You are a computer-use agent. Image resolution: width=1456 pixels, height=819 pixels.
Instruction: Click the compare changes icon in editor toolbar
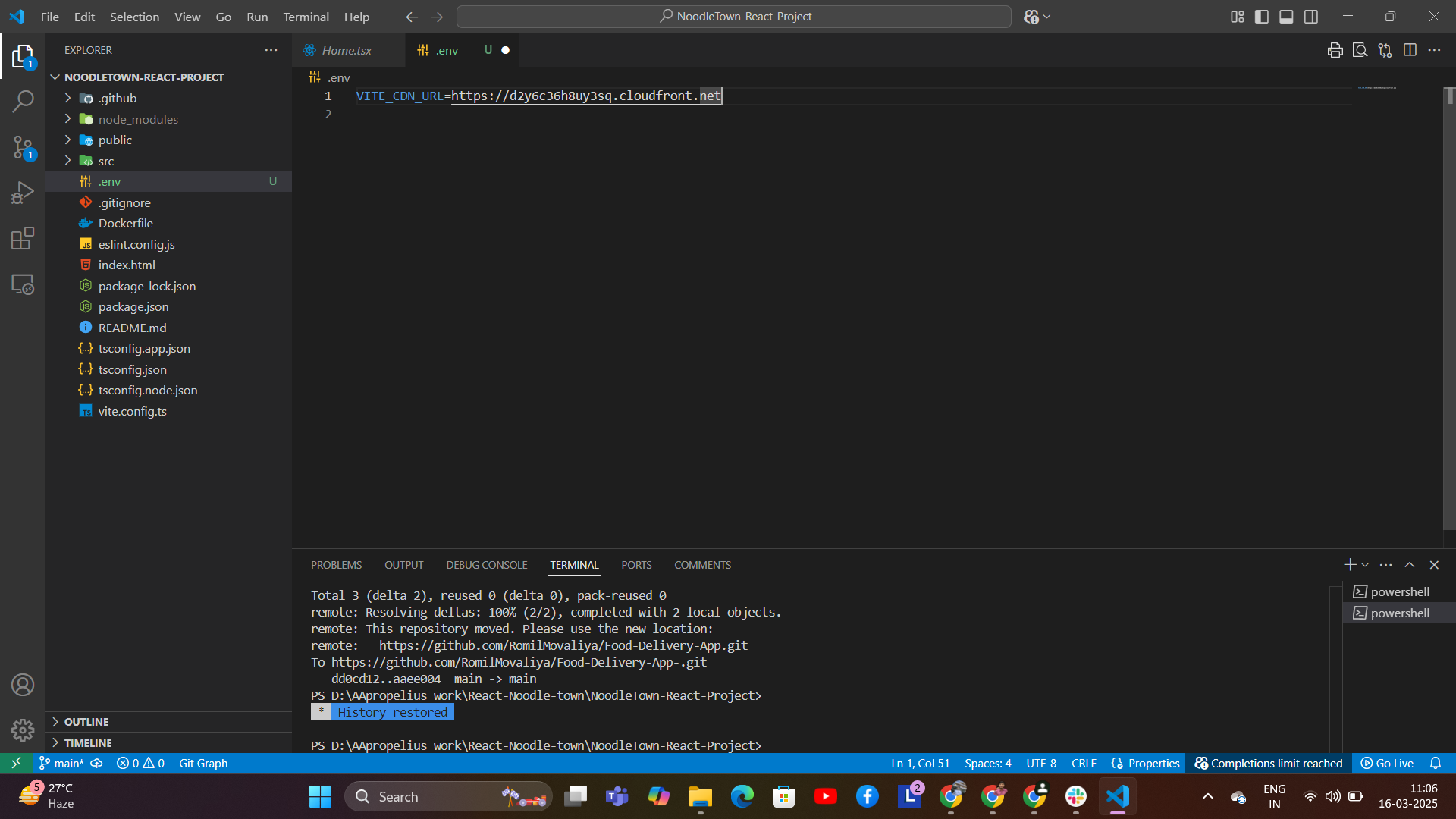click(x=1385, y=50)
